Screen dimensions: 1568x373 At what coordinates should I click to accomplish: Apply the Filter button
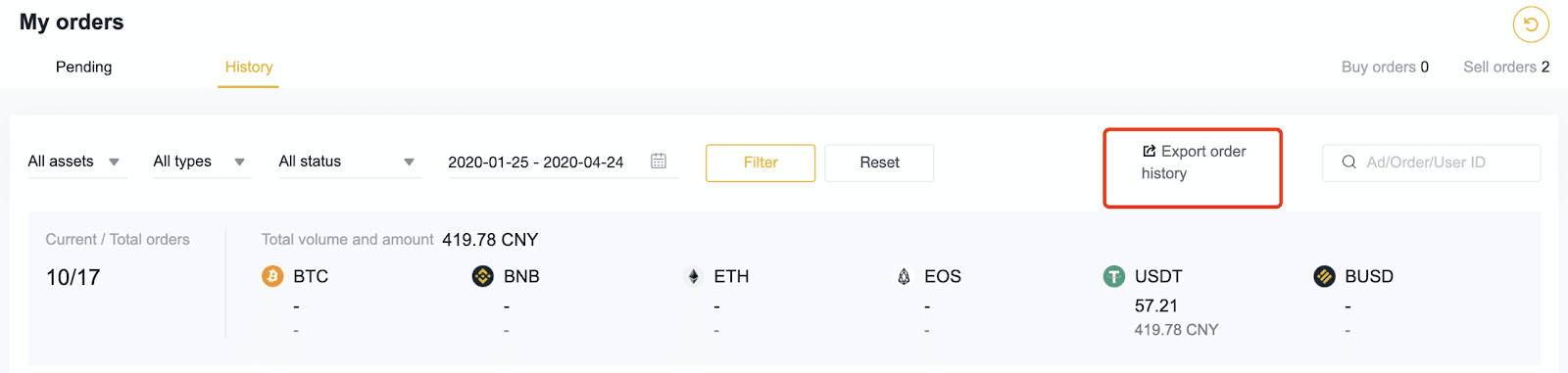(760, 163)
